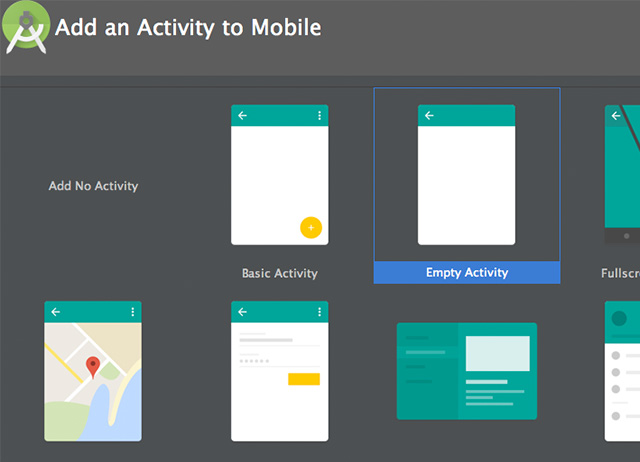Select the Add No Activity option
Image resolution: width=640 pixels, height=462 pixels.
pos(93,186)
